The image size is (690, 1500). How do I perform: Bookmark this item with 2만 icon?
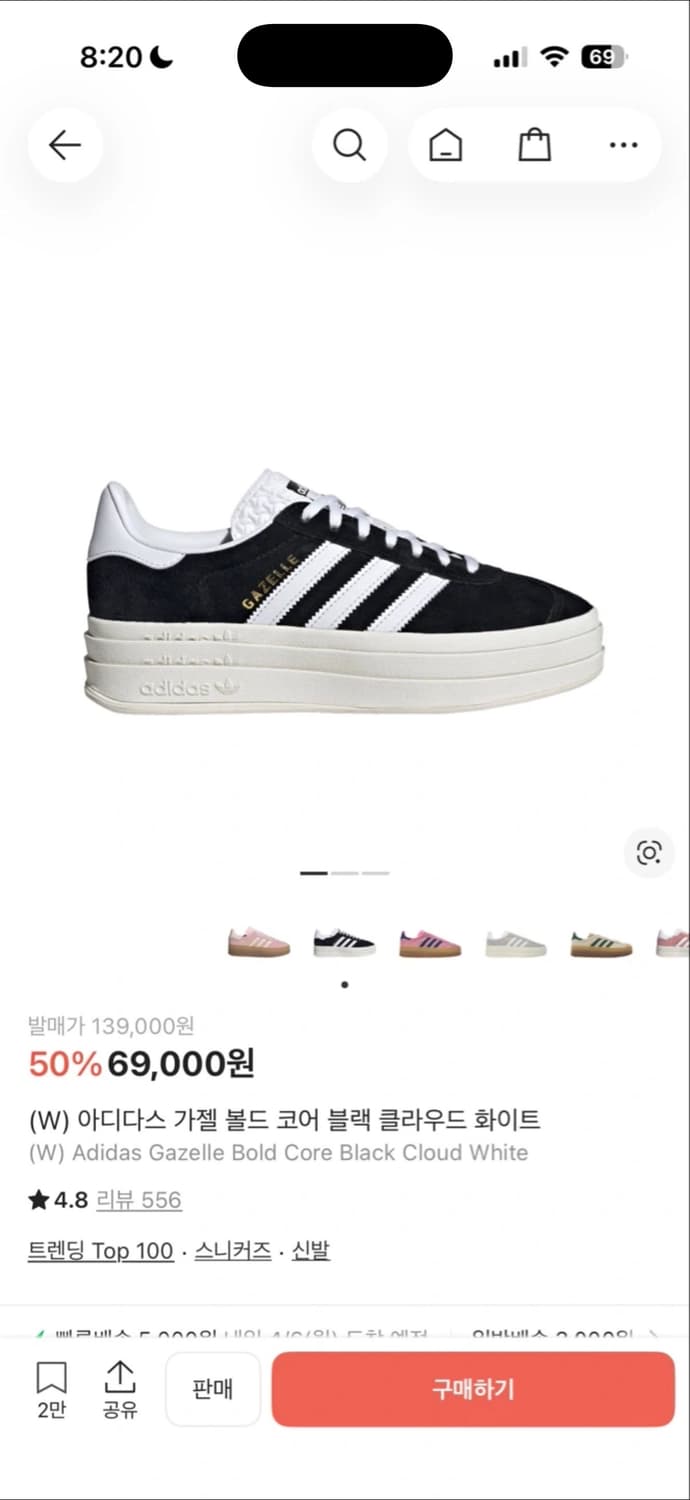pos(51,1389)
